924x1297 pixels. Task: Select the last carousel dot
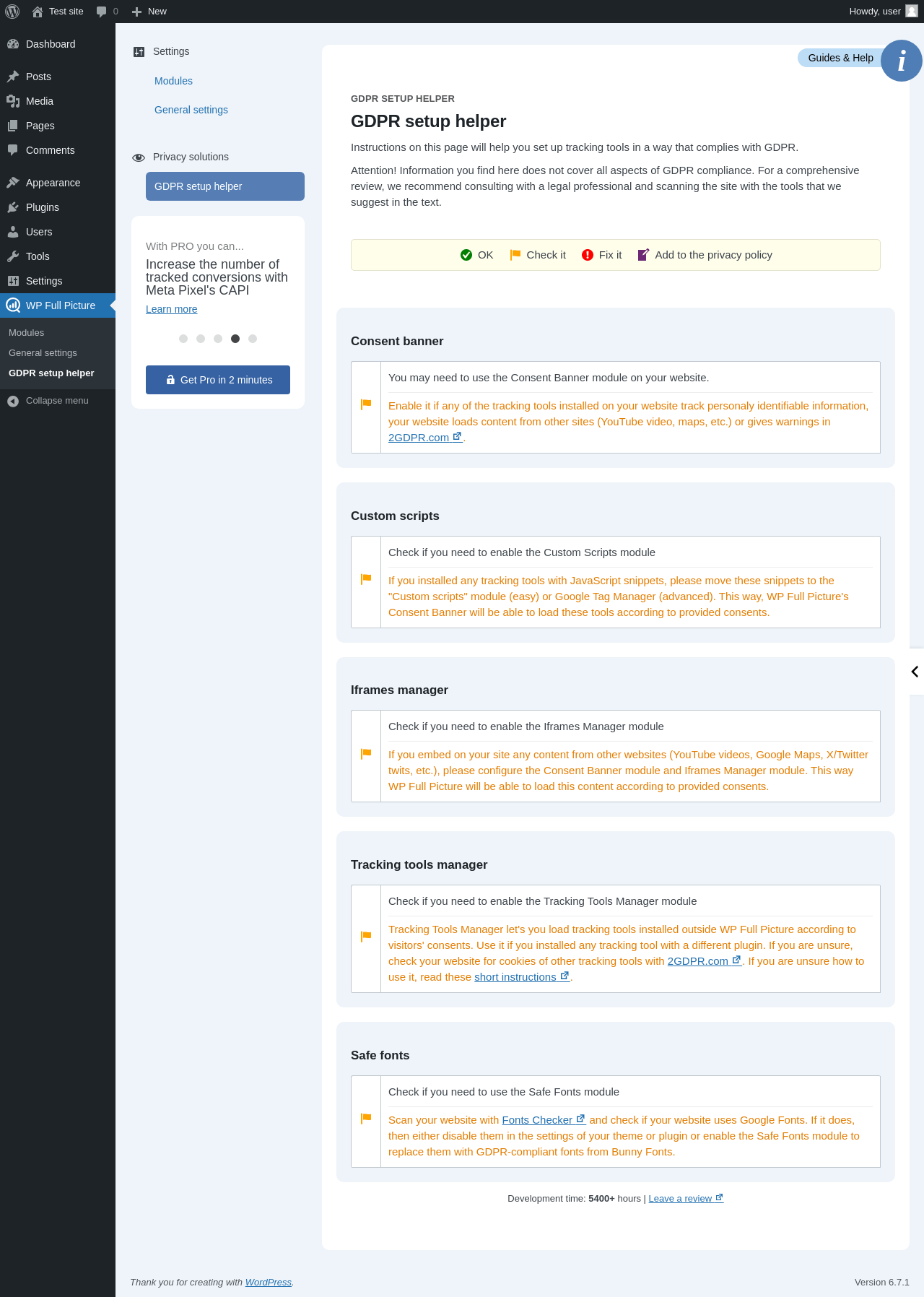tap(253, 339)
